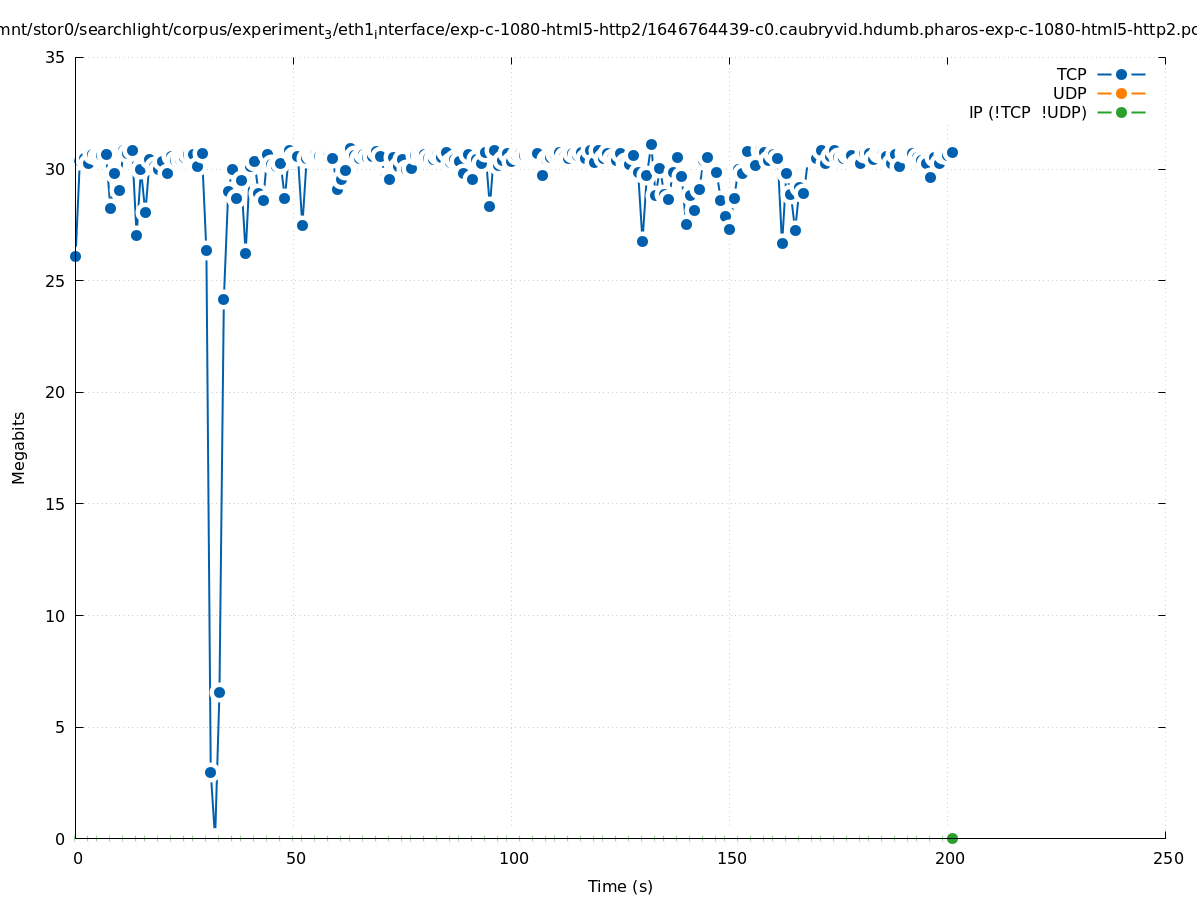Viewport: 1197px width, 900px height.
Task: Click the lowest TCP point near 3 Megabits
Action: [x=210, y=772]
